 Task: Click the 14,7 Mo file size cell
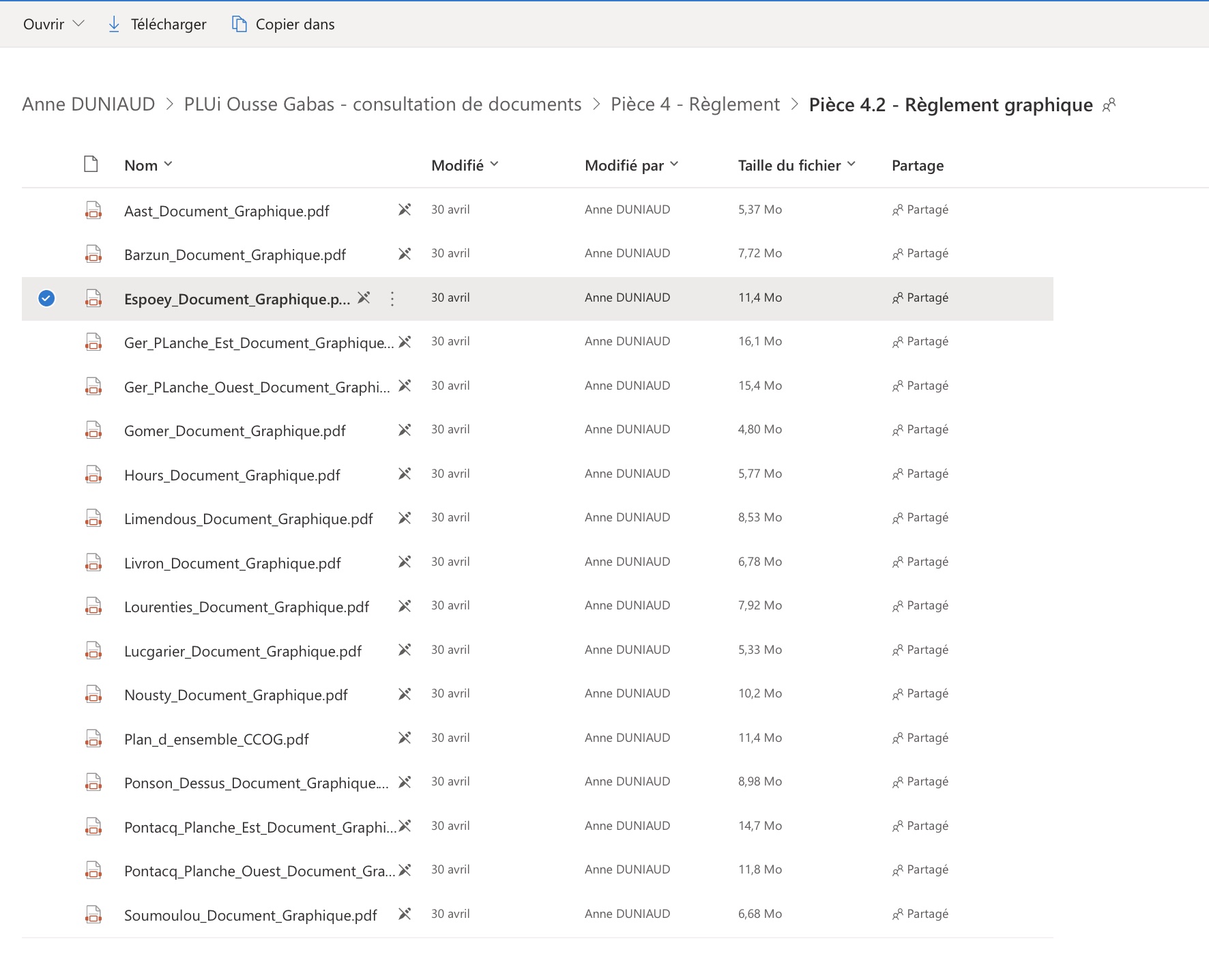[760, 826]
